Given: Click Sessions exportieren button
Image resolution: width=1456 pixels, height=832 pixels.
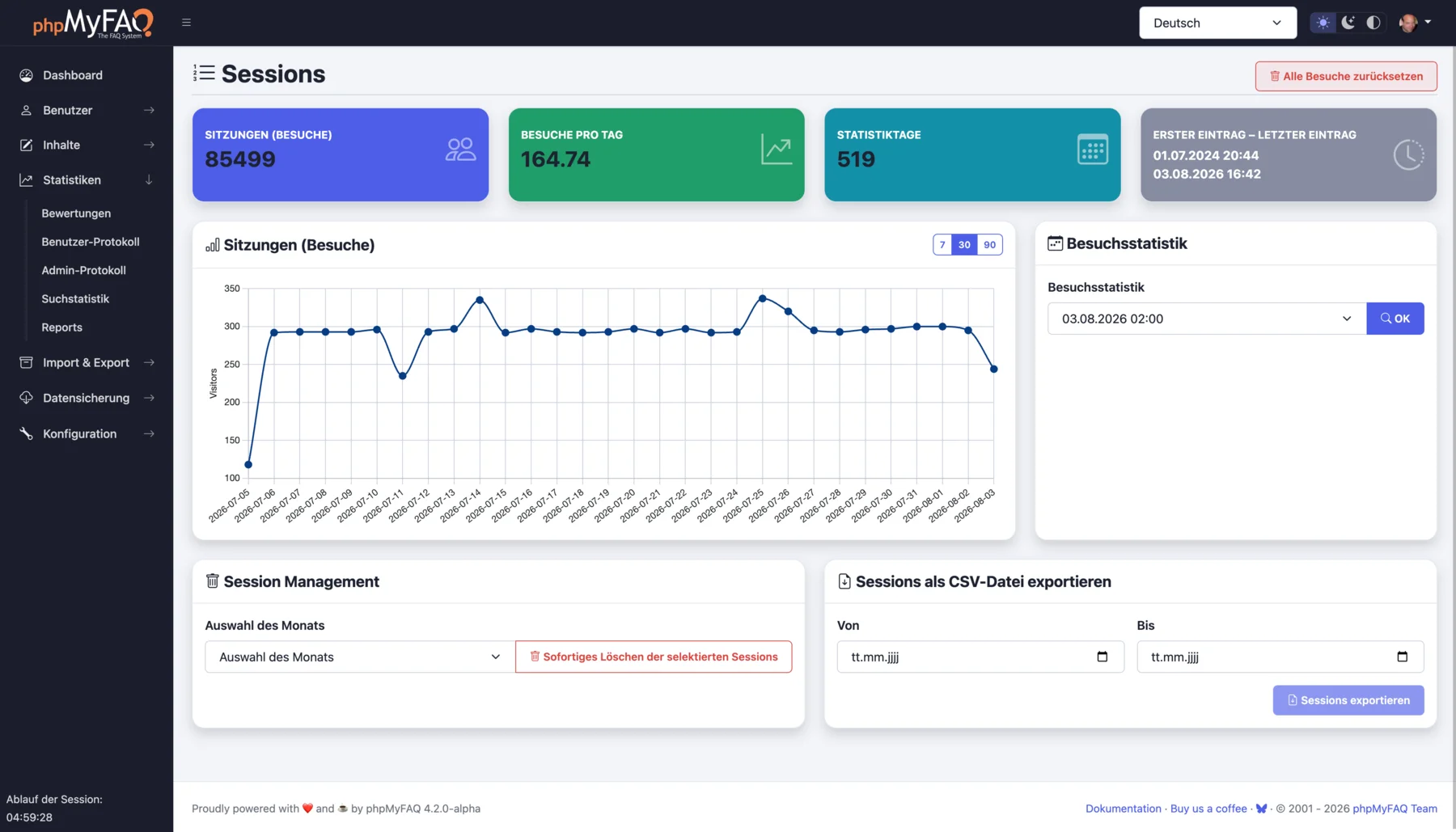Looking at the screenshot, I should tap(1348, 700).
